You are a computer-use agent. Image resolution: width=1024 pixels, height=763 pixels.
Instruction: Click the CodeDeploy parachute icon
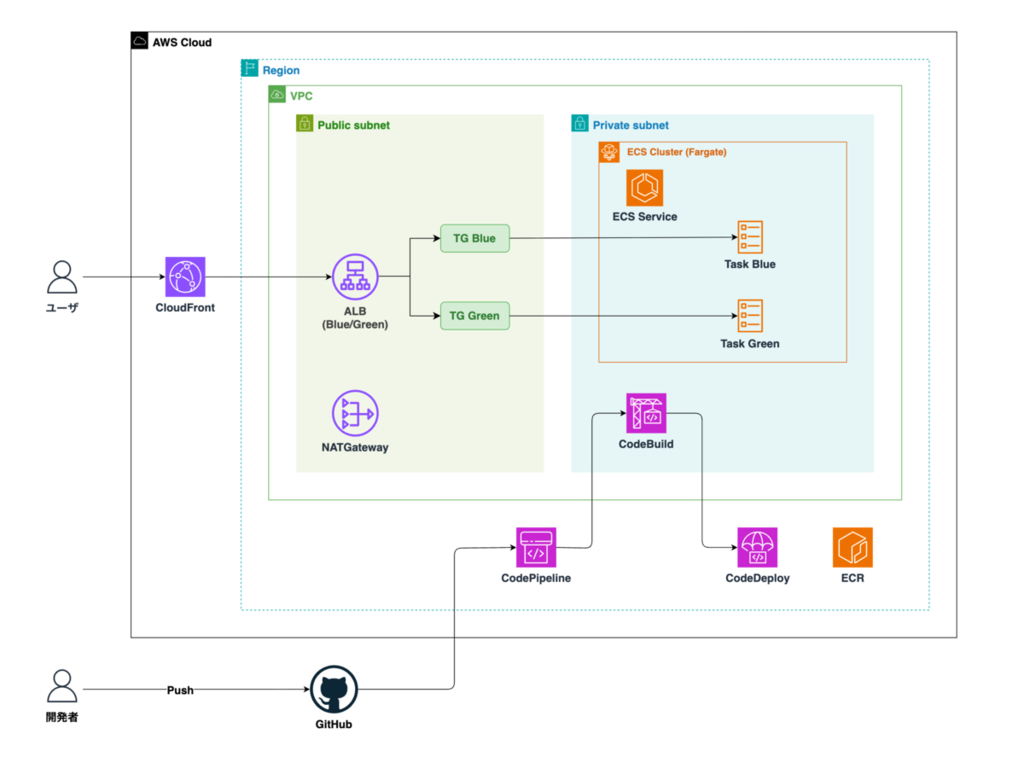(x=758, y=547)
